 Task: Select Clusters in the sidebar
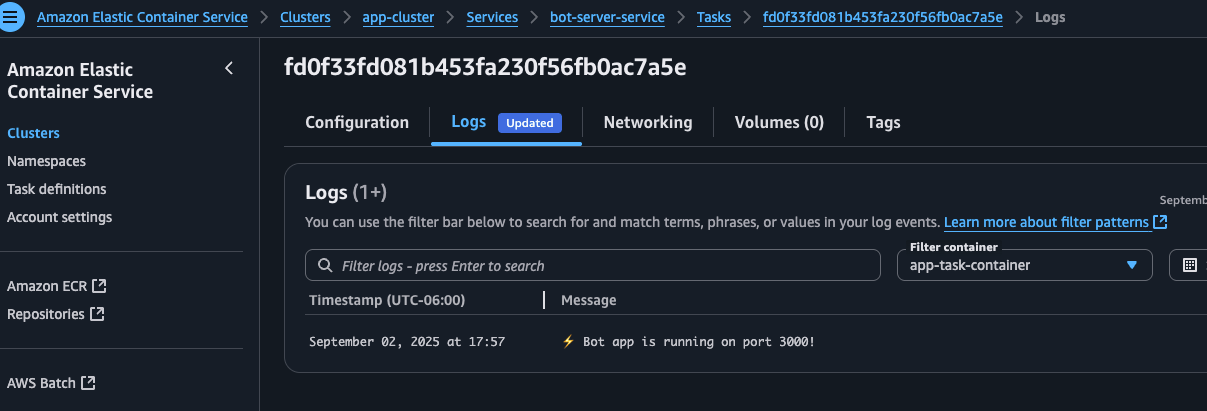coord(33,133)
